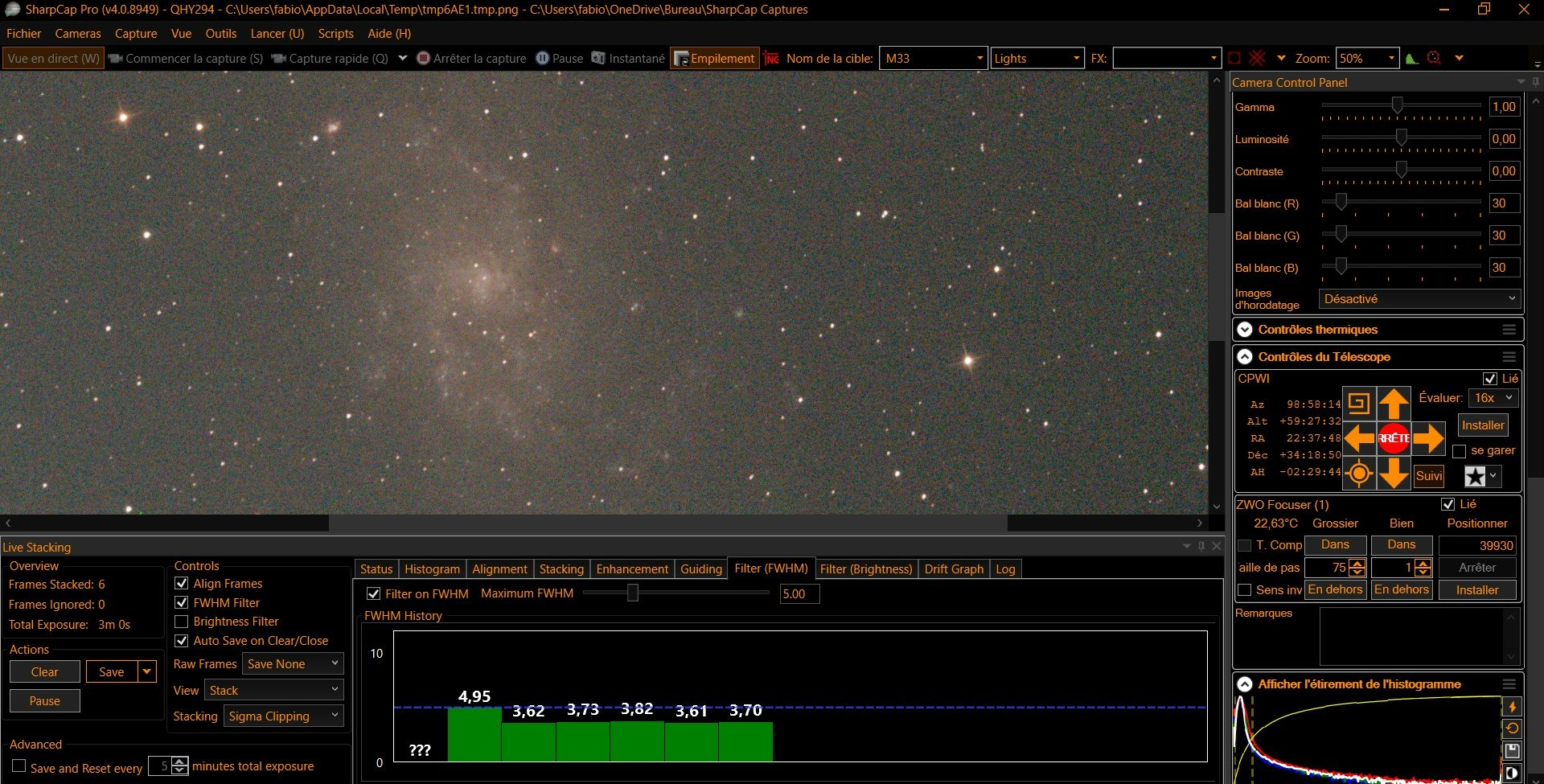Click the red magnifier focus icon in the toolbar
The width and height of the screenshot is (1544, 784).
coord(1434,59)
